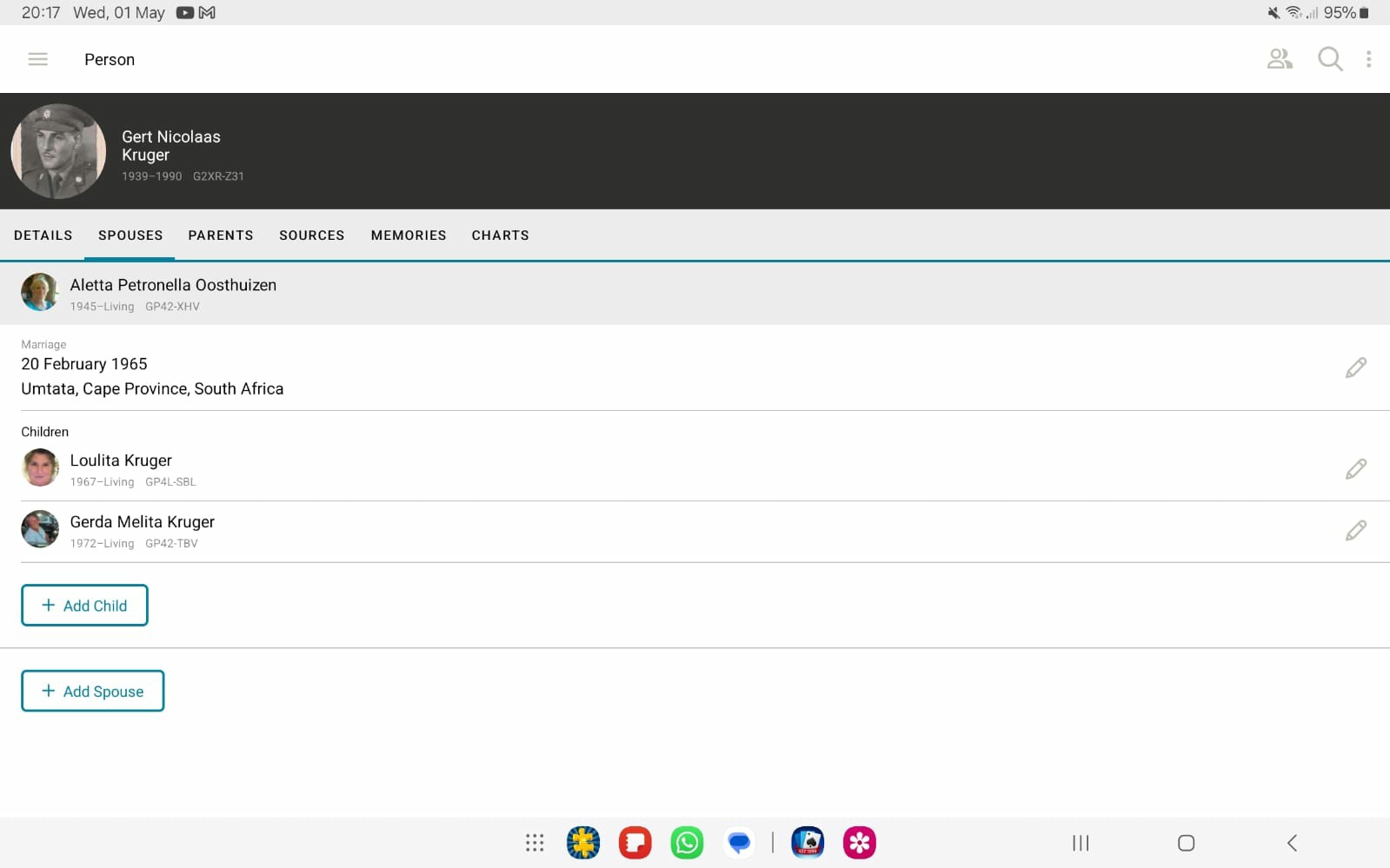Viewport: 1390px width, 868px height.
Task: Switch to the Details tab
Action: 43,235
